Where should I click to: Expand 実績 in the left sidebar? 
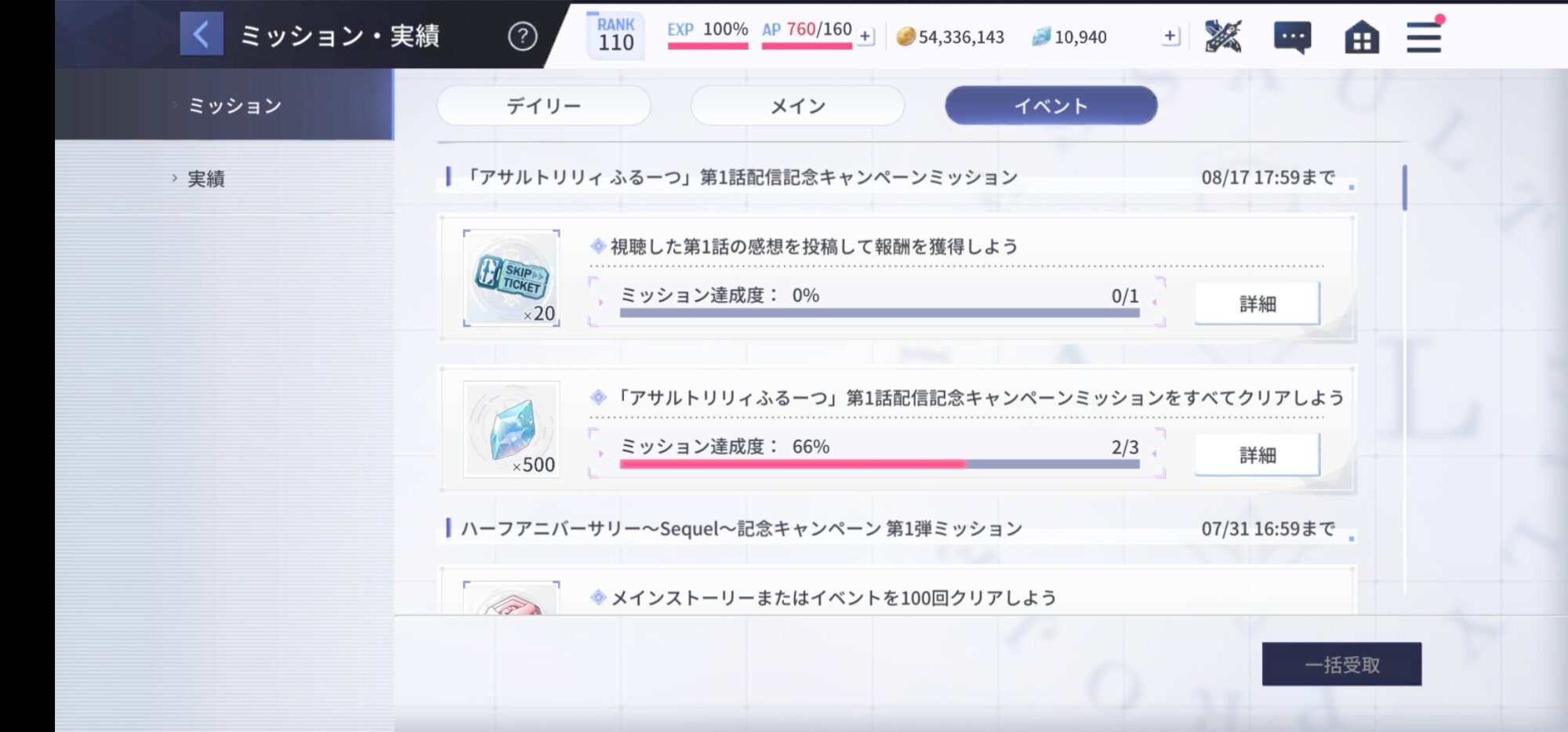205,179
